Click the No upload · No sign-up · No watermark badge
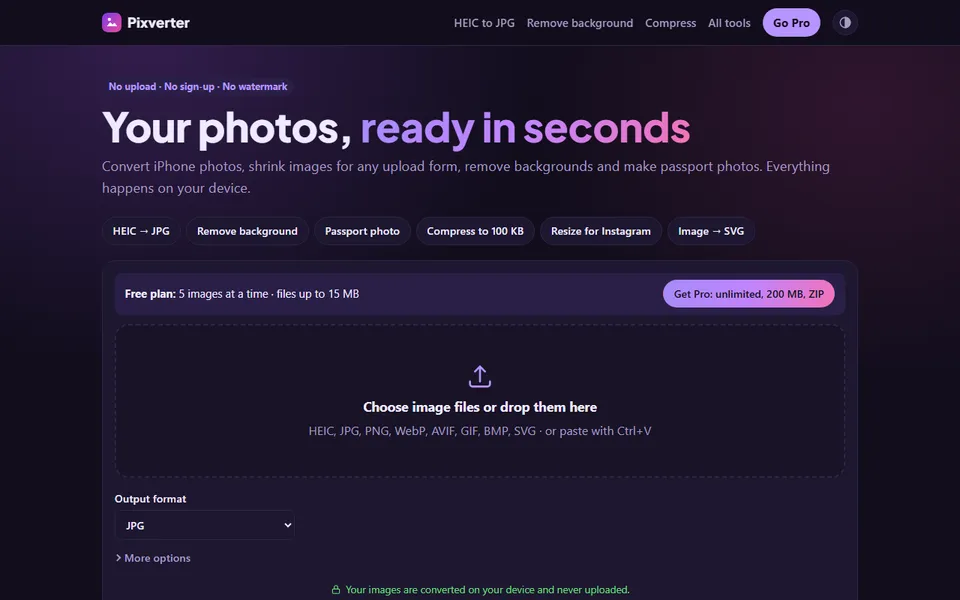Screen dimensions: 960x600 (x=198, y=86)
